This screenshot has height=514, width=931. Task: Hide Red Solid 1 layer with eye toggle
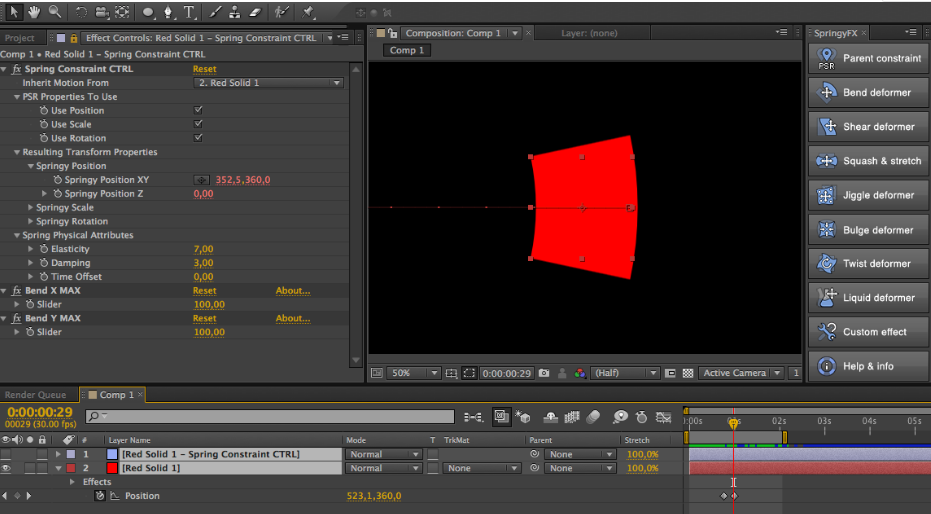point(6,468)
